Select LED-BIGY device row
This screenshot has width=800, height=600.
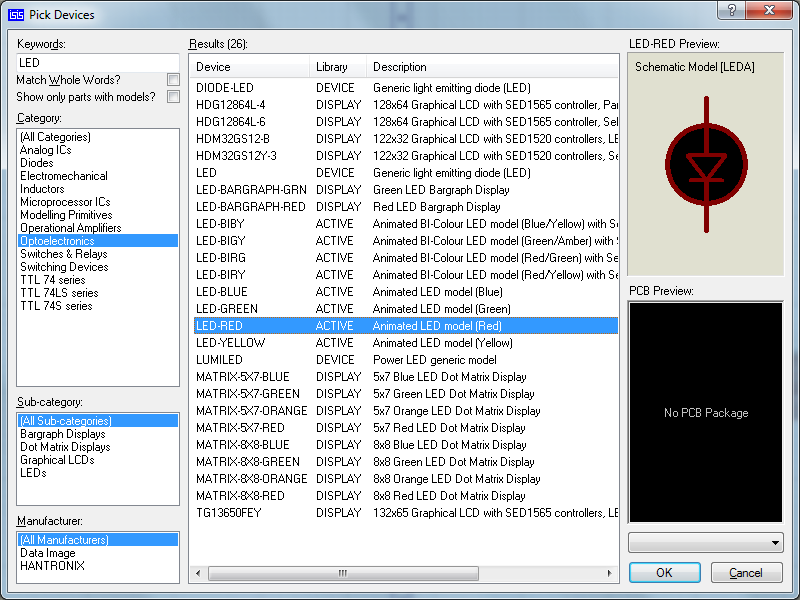click(x=406, y=241)
